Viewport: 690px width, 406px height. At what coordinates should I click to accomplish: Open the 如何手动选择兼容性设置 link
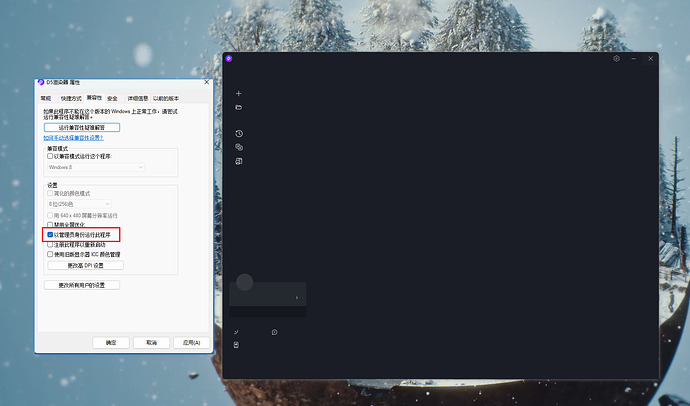[74, 138]
